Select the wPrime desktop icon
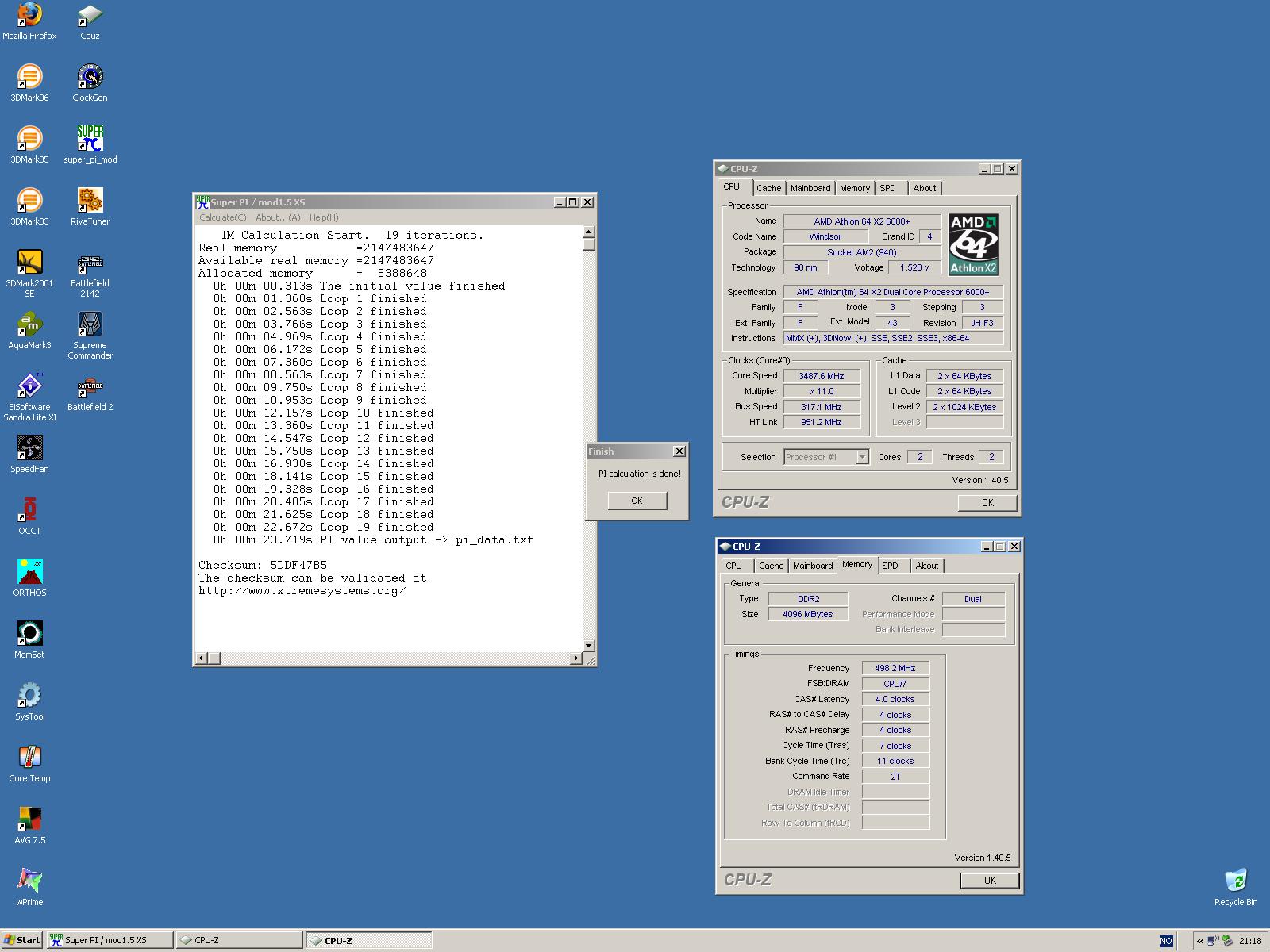 pyautogui.click(x=29, y=888)
